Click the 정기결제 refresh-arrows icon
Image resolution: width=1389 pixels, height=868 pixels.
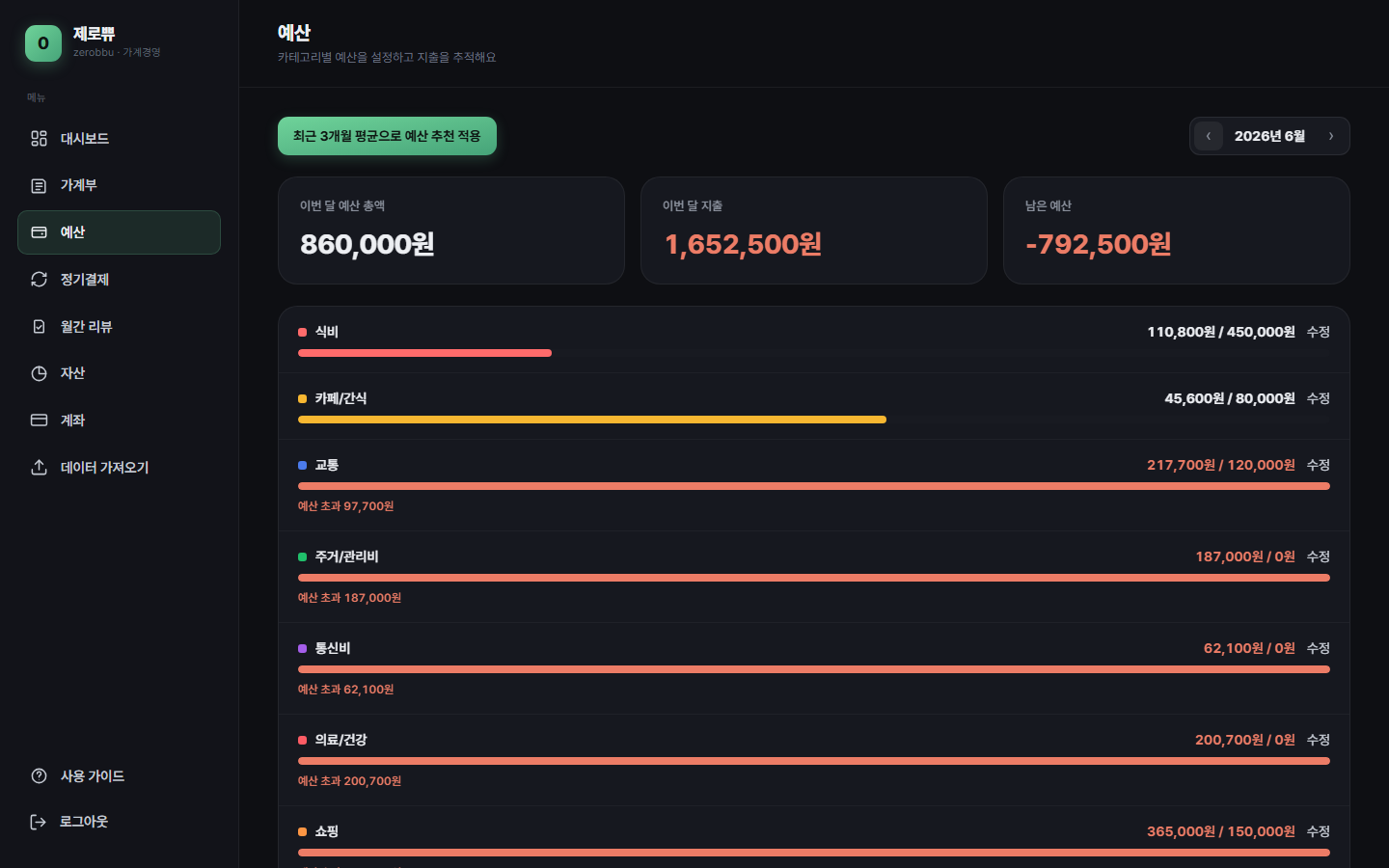(39, 280)
